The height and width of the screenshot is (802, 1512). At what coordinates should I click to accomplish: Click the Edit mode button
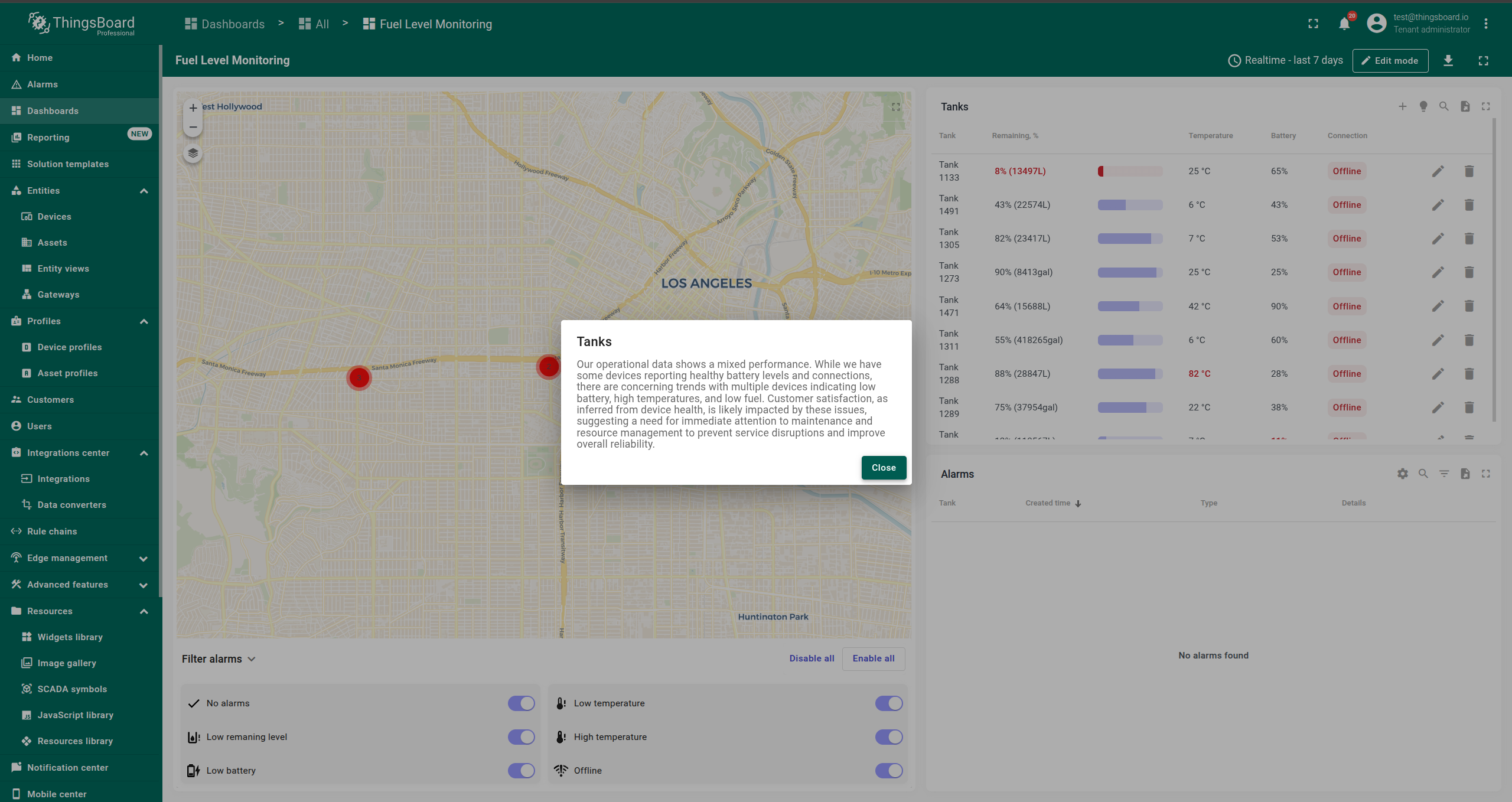[1390, 60]
